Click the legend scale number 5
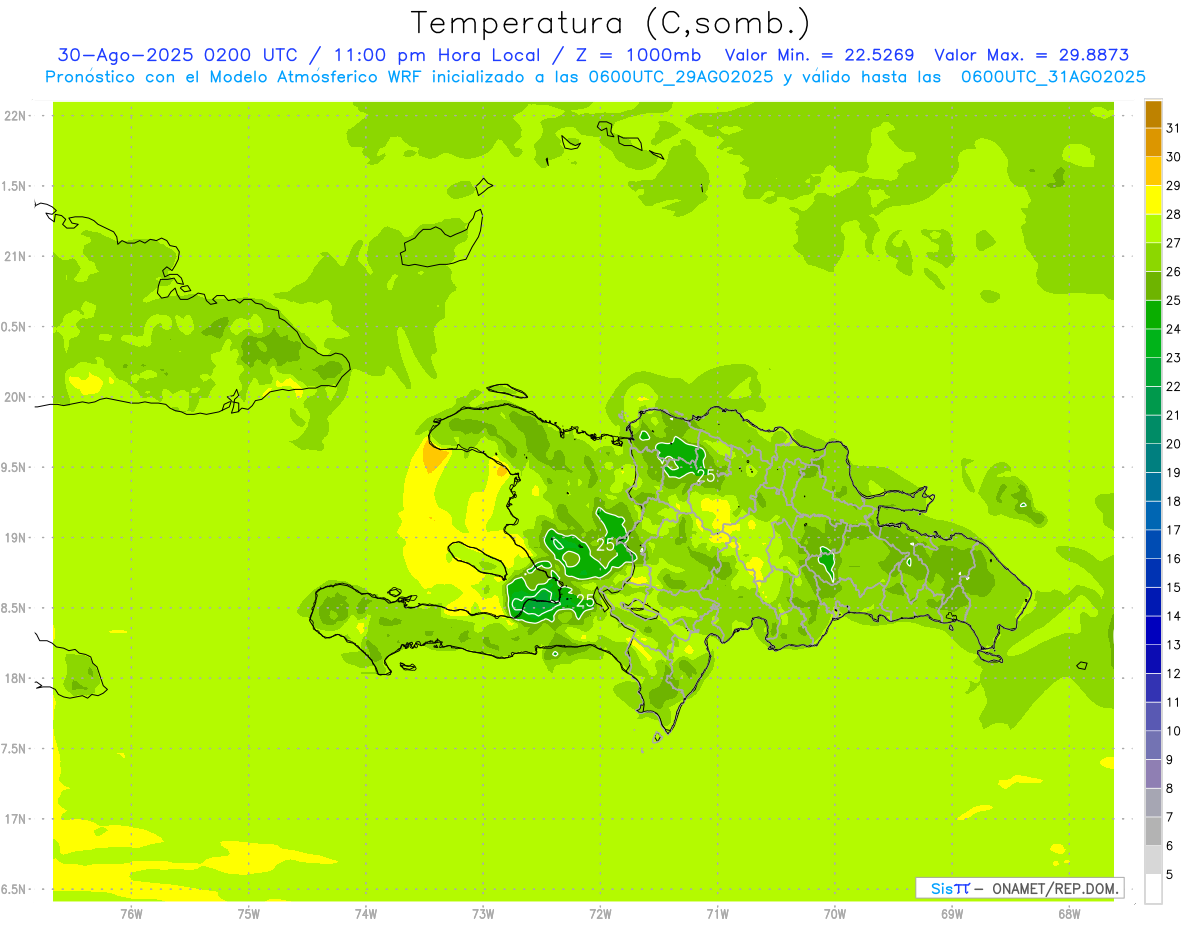 pyautogui.click(x=1170, y=875)
